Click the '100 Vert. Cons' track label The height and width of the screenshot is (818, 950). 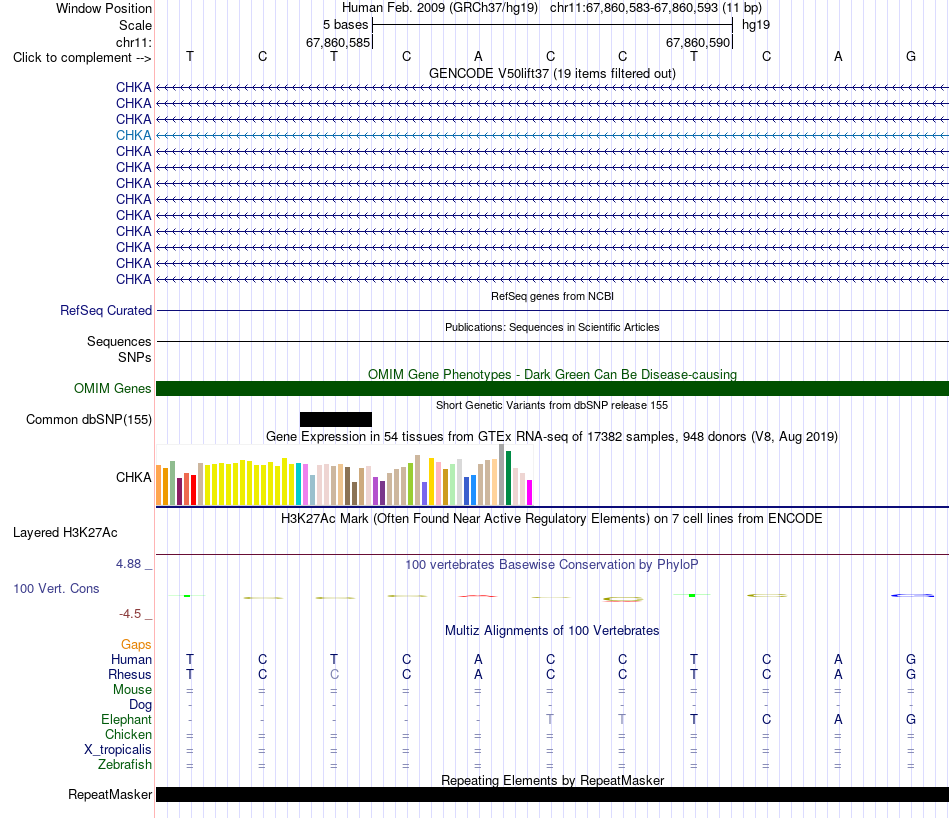pyautogui.click(x=56, y=588)
